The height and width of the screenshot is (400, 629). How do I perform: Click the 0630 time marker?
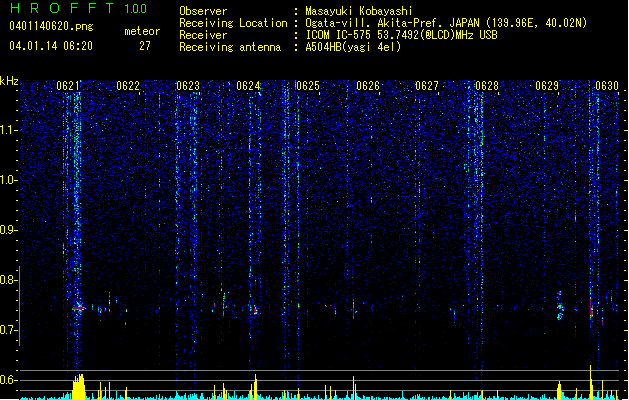point(607,86)
